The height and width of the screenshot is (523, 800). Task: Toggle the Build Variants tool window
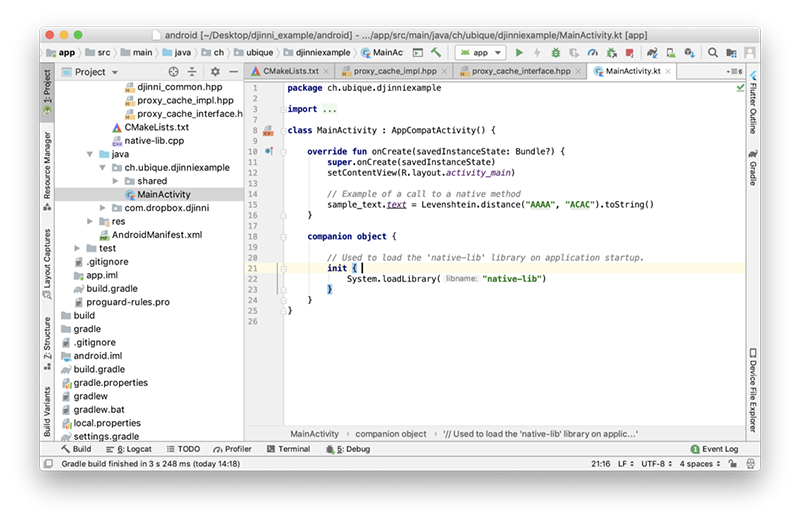point(47,411)
